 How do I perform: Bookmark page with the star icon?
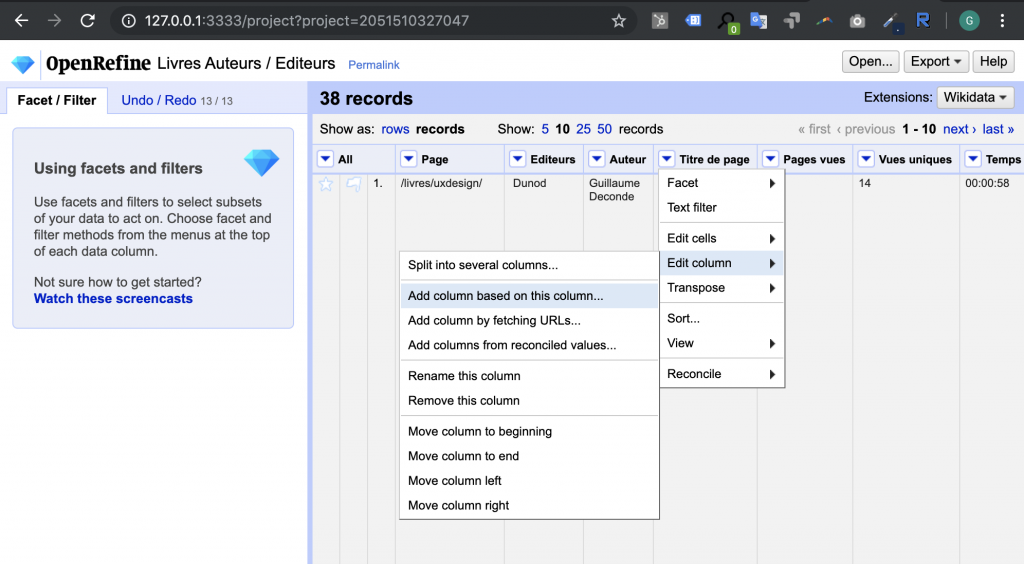[618, 21]
